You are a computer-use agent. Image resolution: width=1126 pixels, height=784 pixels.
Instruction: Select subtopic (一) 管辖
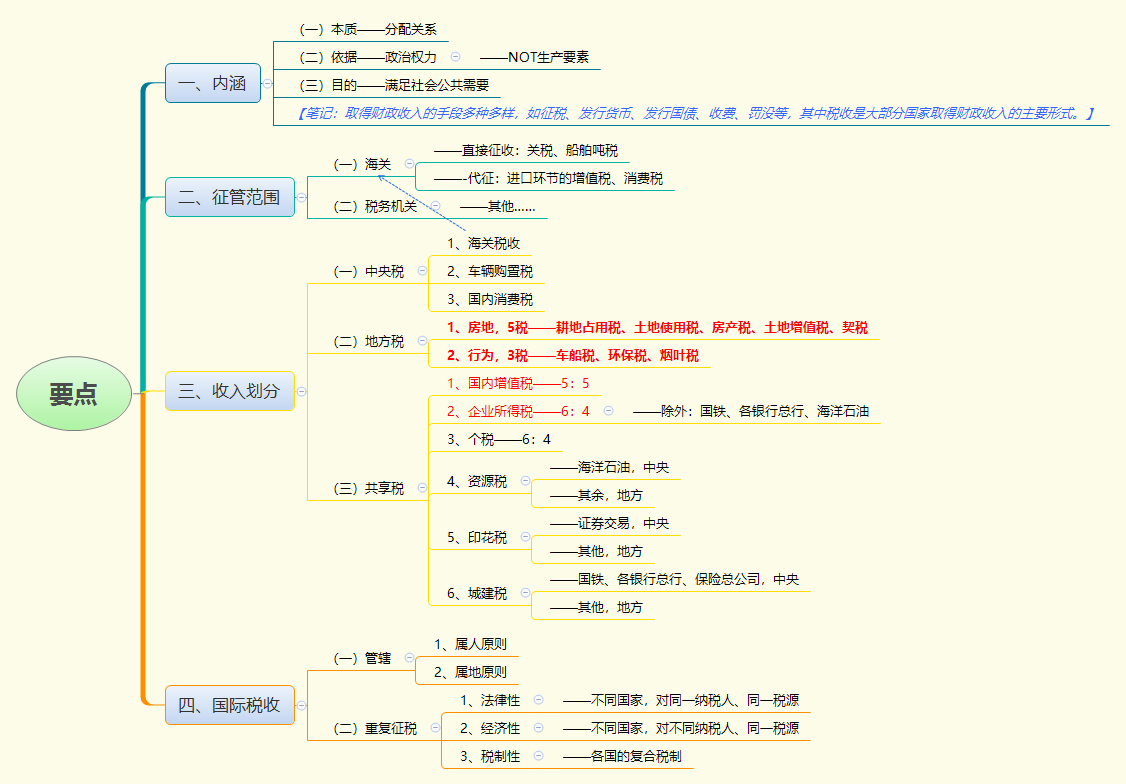[x=362, y=658]
